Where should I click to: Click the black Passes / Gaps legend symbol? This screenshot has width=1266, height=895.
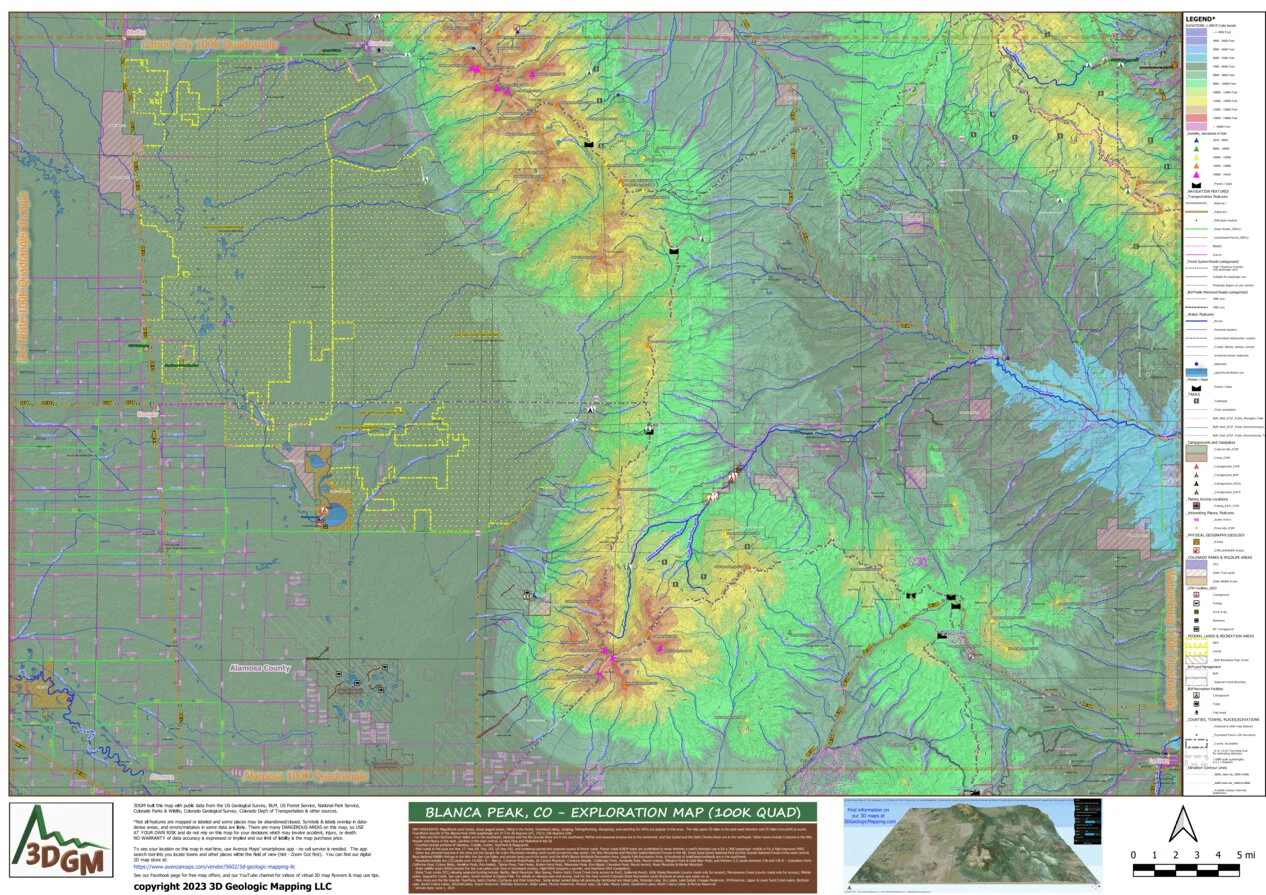(x=1196, y=185)
